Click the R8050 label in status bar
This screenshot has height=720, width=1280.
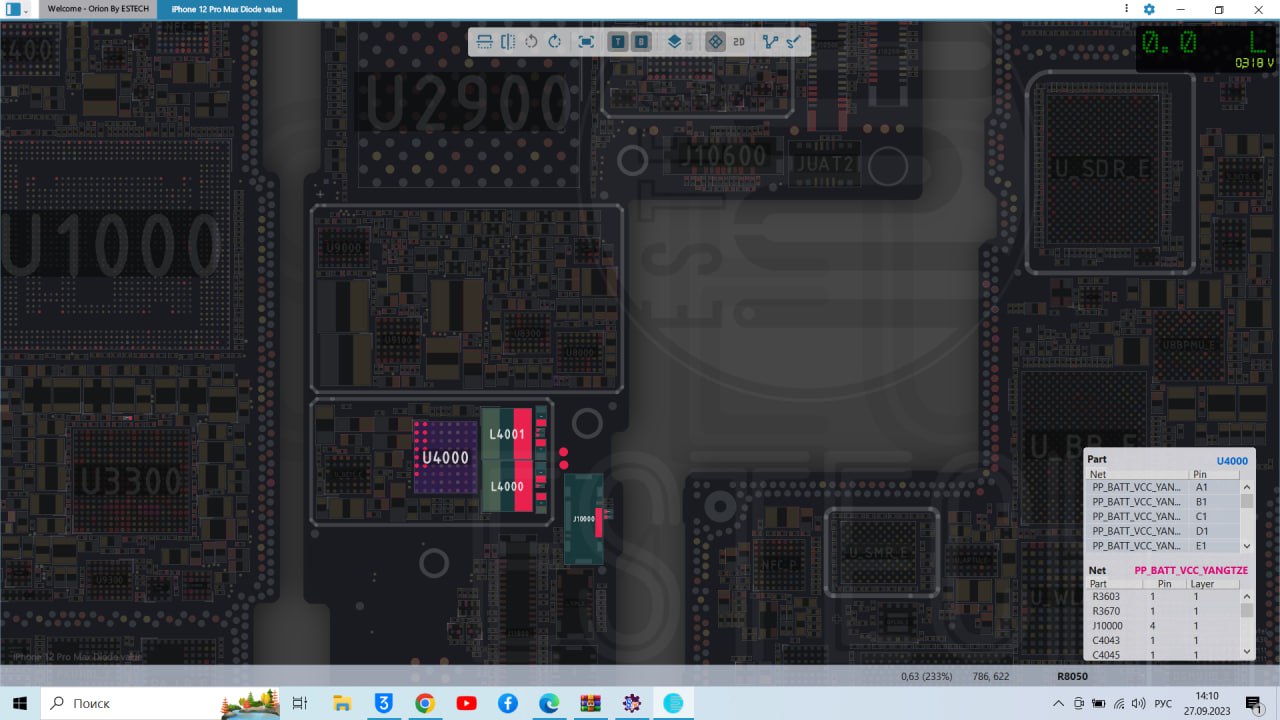pyautogui.click(x=1072, y=677)
